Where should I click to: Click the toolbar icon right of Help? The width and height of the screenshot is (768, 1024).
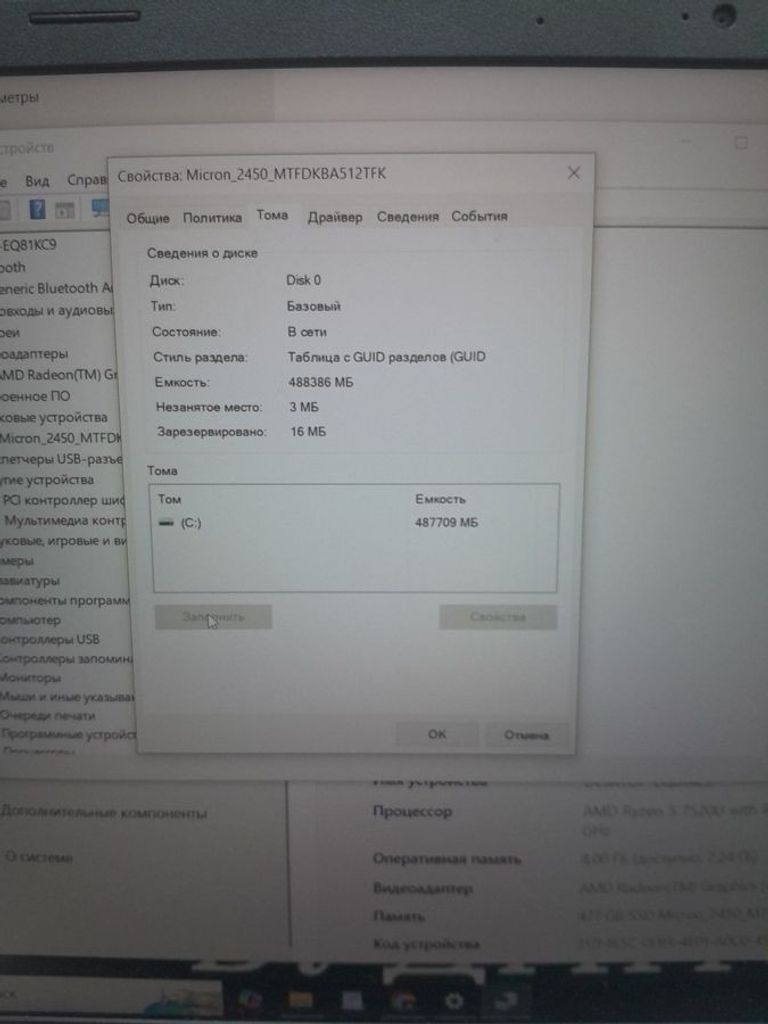(65, 209)
